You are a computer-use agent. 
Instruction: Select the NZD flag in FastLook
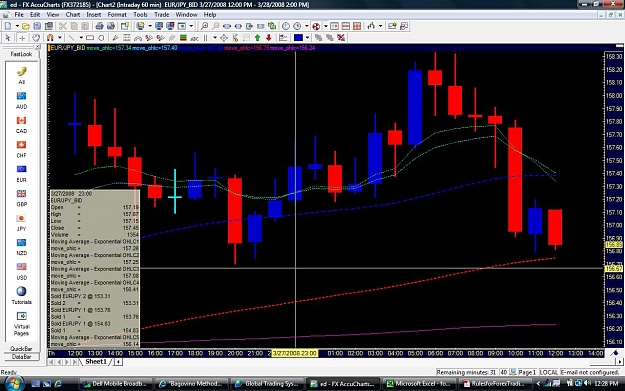(22, 247)
